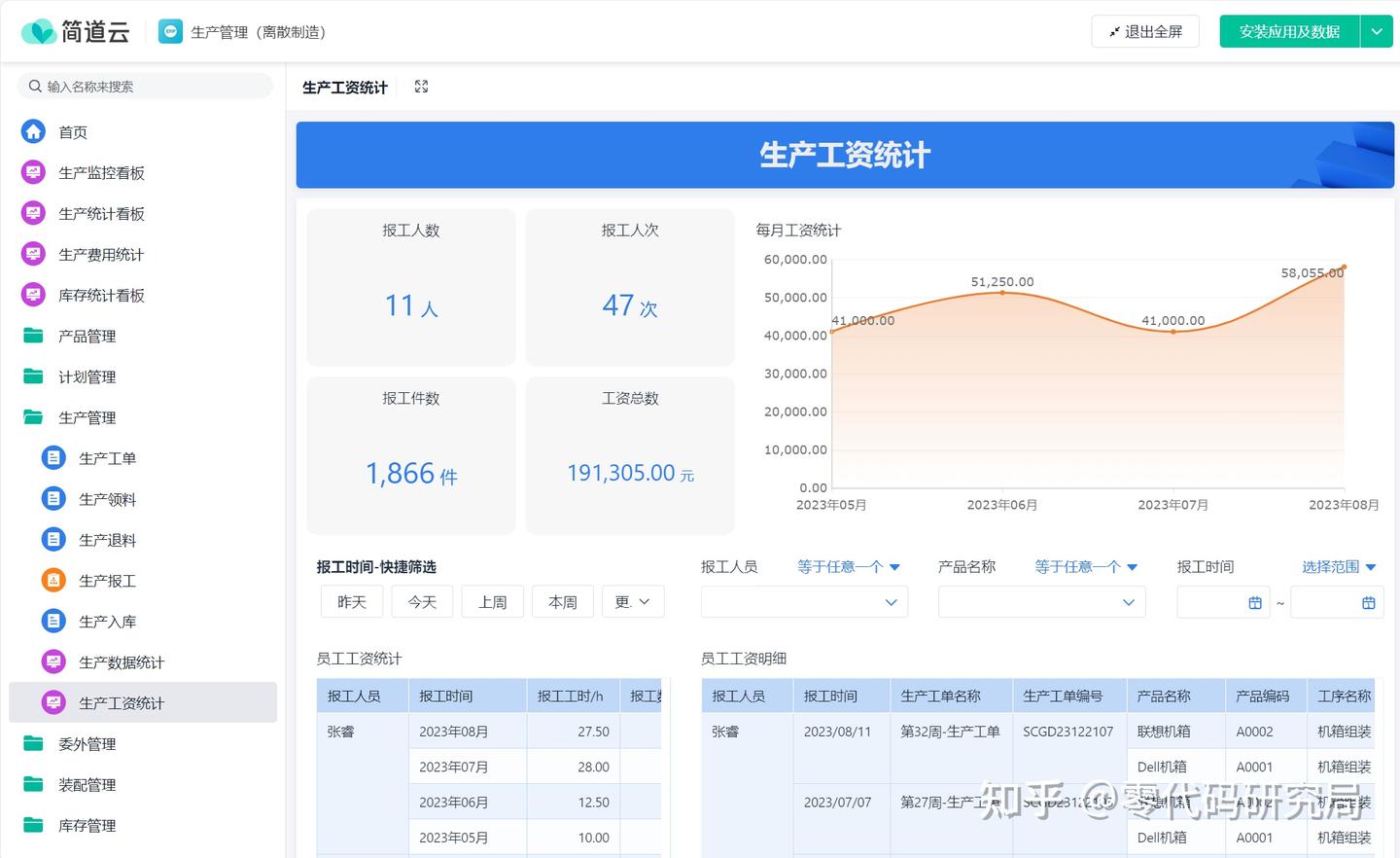Screen dimensions: 1400x858
Task: Click the 退出全屏 button
Action: pyautogui.click(x=1145, y=32)
